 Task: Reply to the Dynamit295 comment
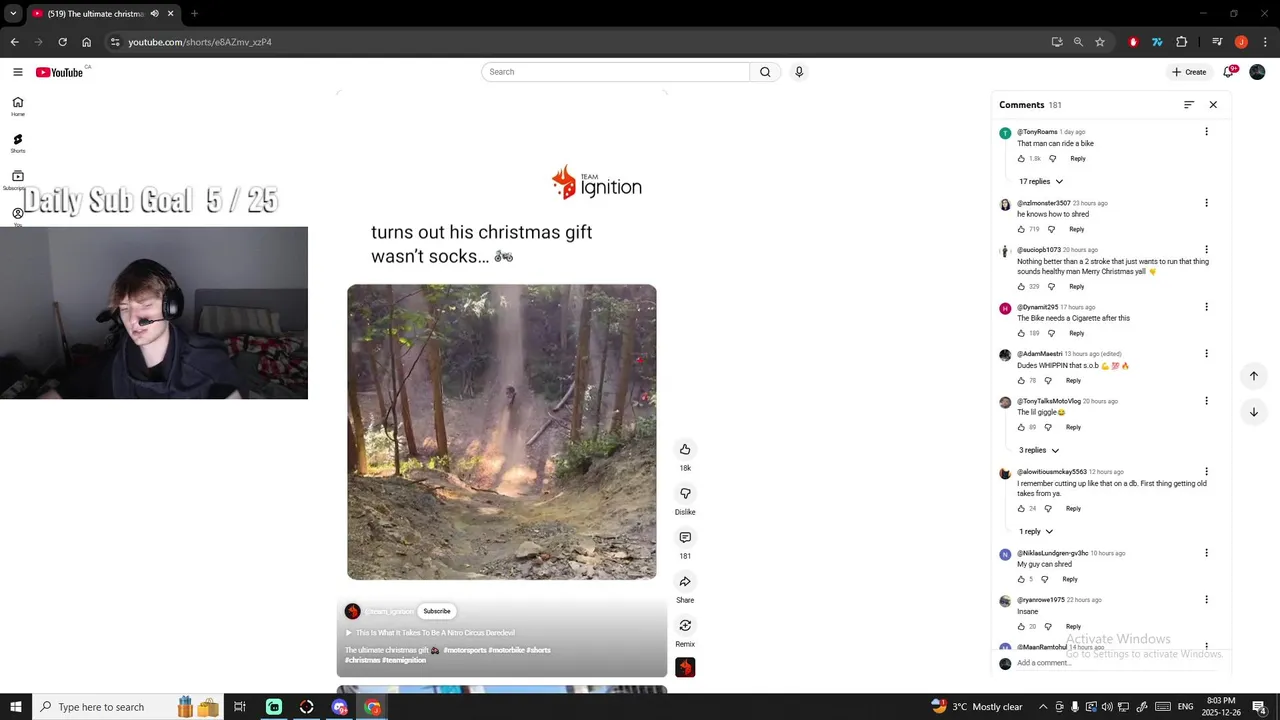(1076, 333)
